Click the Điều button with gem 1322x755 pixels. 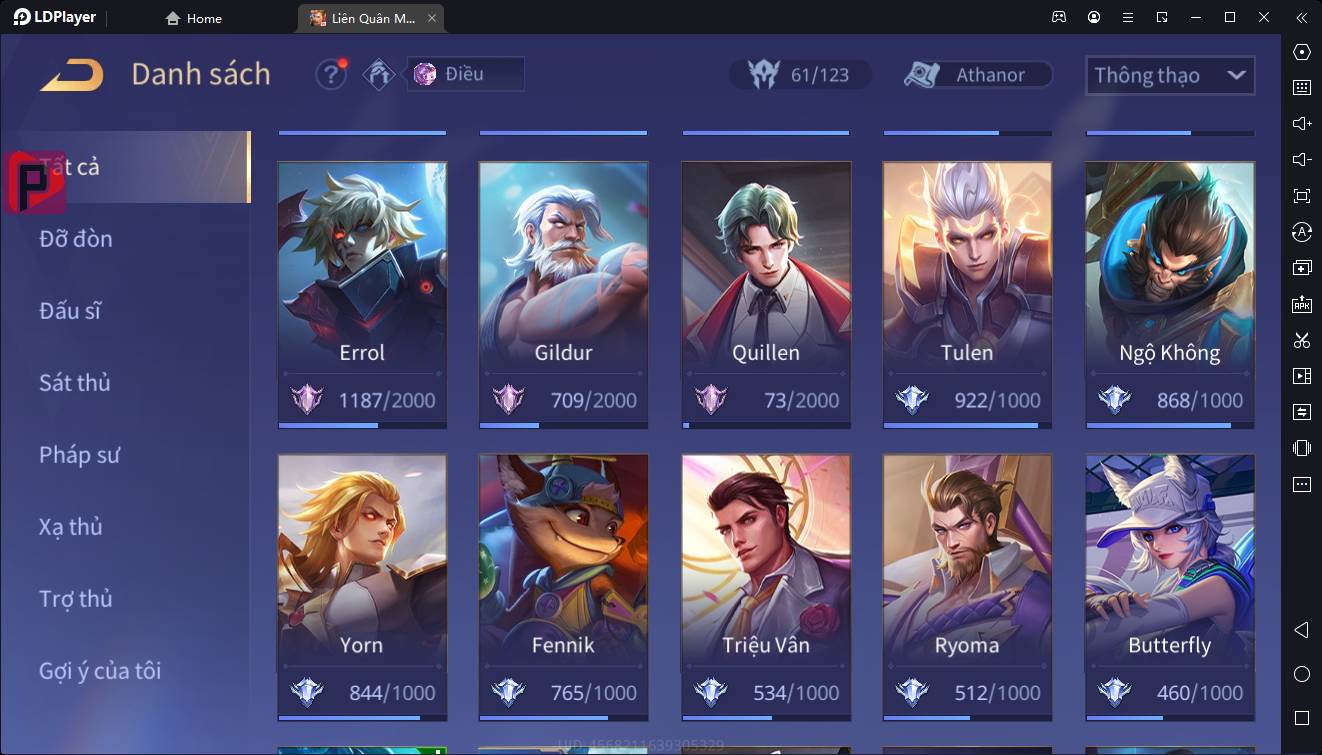tap(465, 74)
